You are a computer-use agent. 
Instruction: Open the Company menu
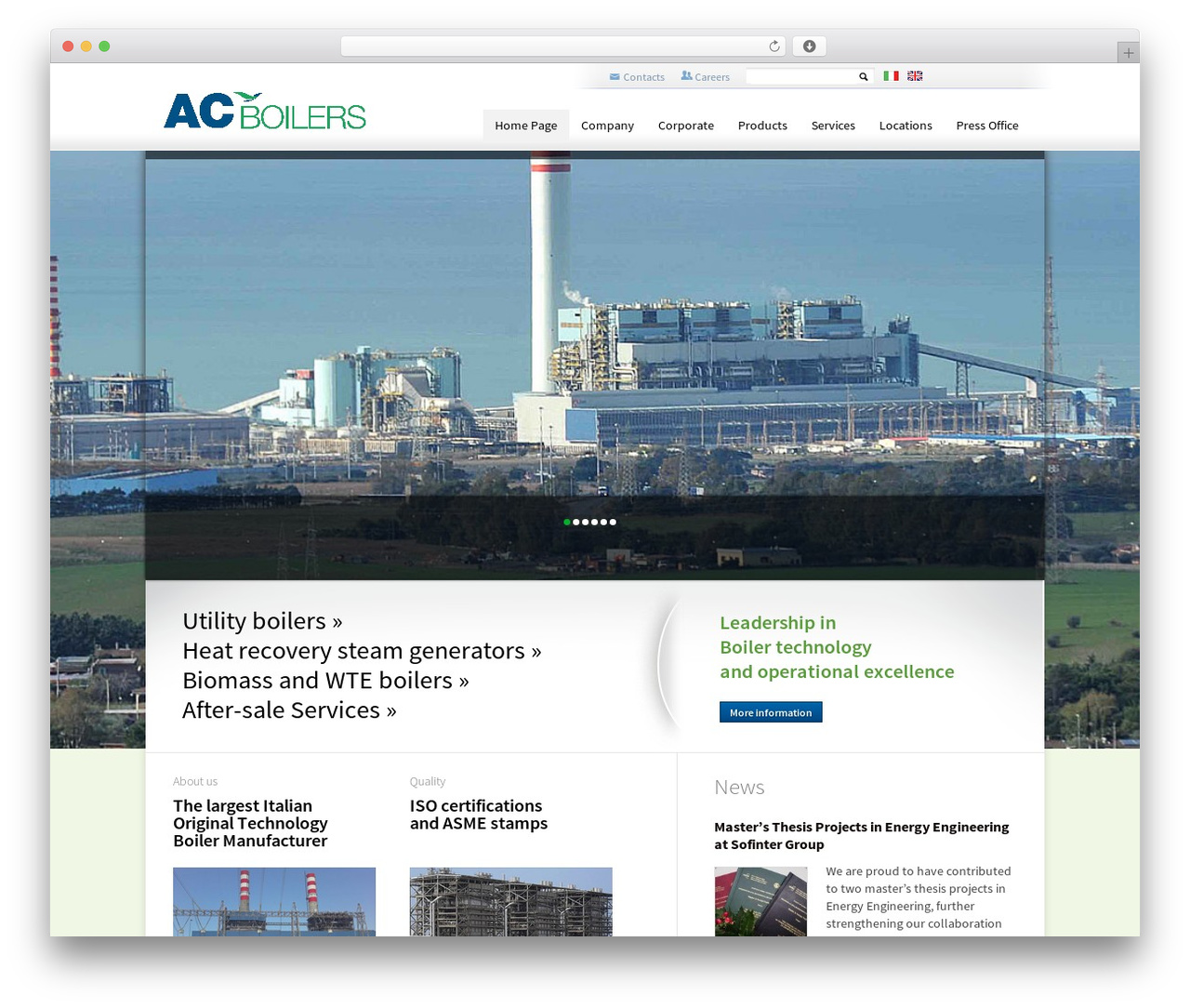point(607,126)
